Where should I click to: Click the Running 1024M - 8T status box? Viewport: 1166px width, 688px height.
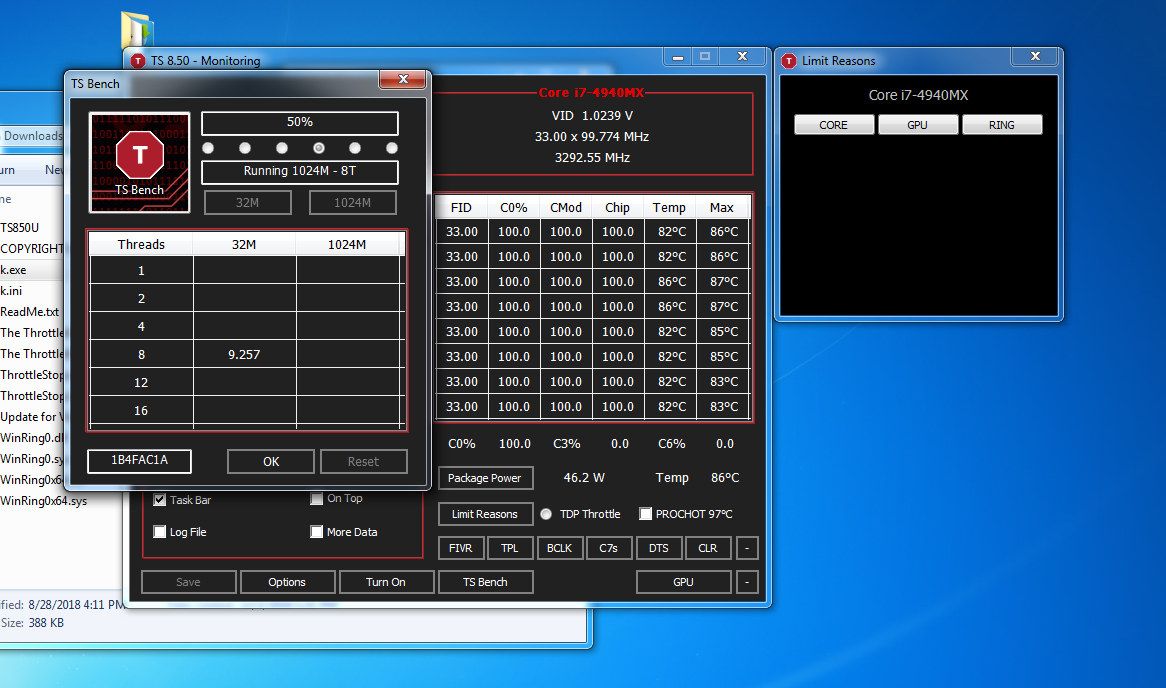click(300, 172)
